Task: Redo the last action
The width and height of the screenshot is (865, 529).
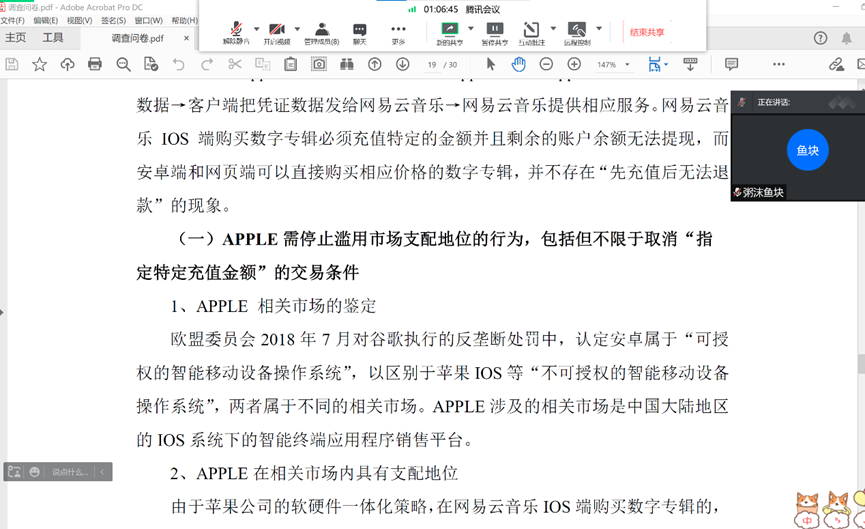Action: (207, 65)
